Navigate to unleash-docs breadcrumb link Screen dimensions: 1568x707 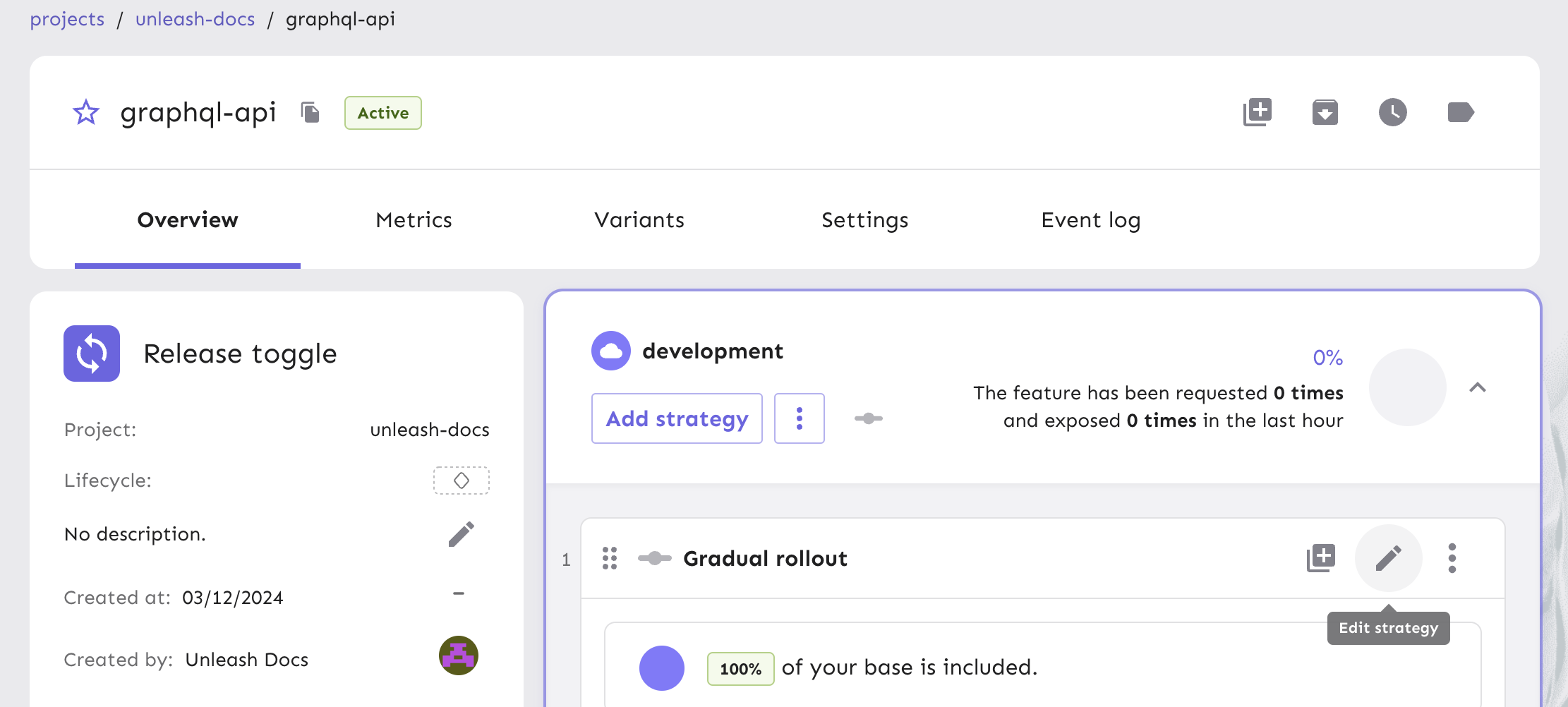point(195,19)
